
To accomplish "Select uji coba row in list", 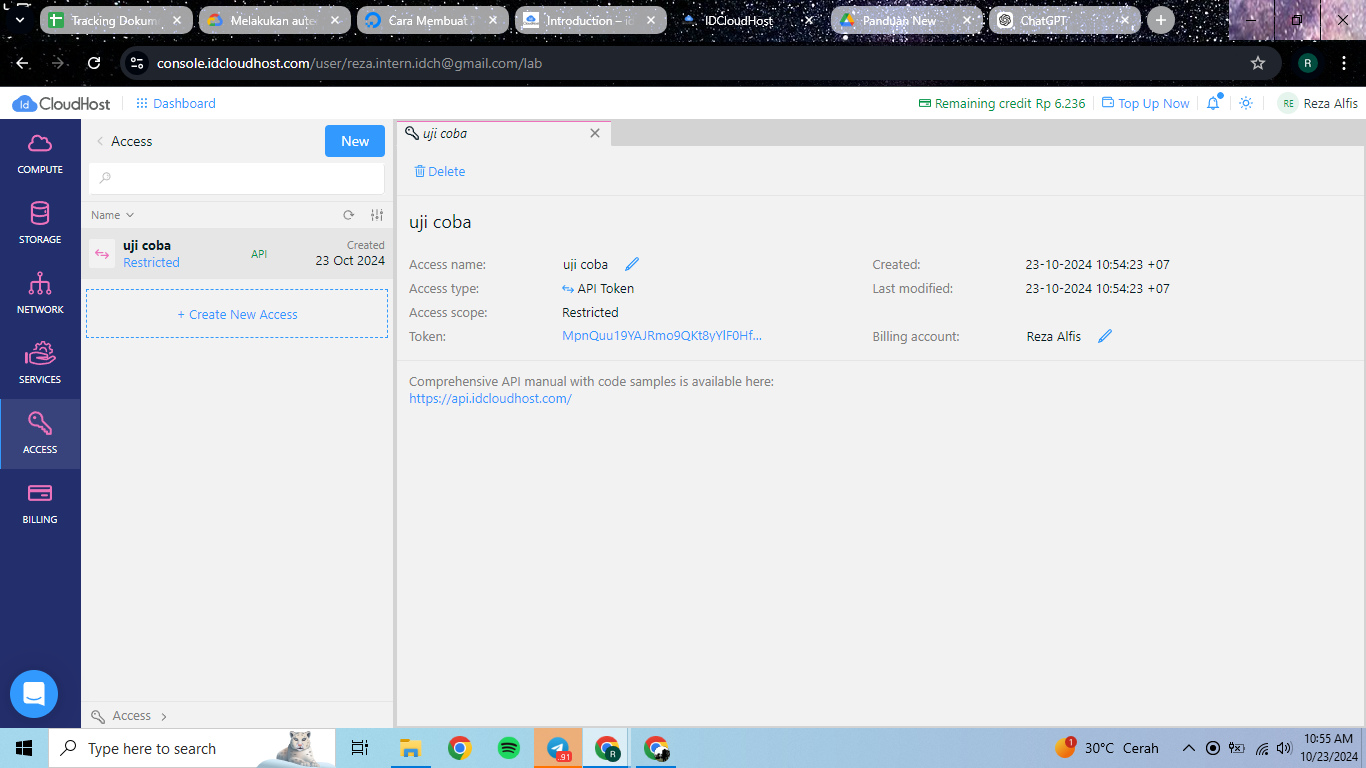I will pos(237,254).
